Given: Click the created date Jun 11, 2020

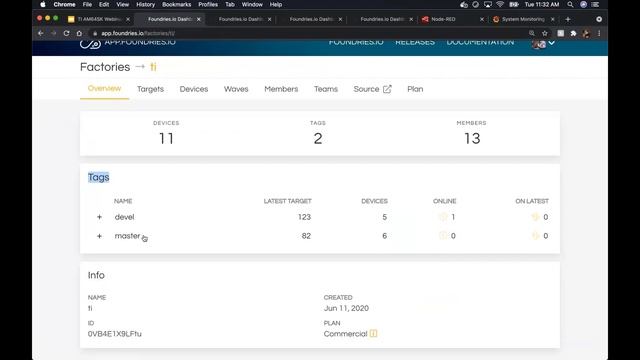Looking at the screenshot, I should click(x=346, y=308).
